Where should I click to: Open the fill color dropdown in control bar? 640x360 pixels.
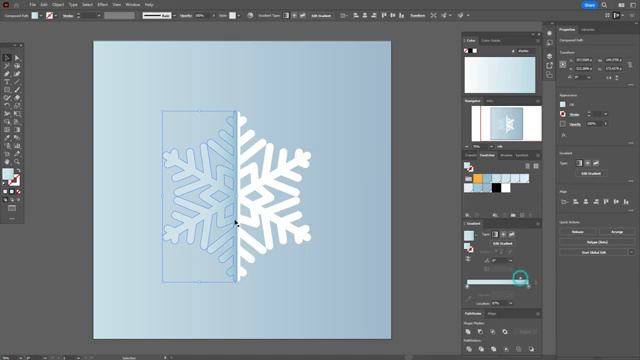pyautogui.click(x=41, y=16)
